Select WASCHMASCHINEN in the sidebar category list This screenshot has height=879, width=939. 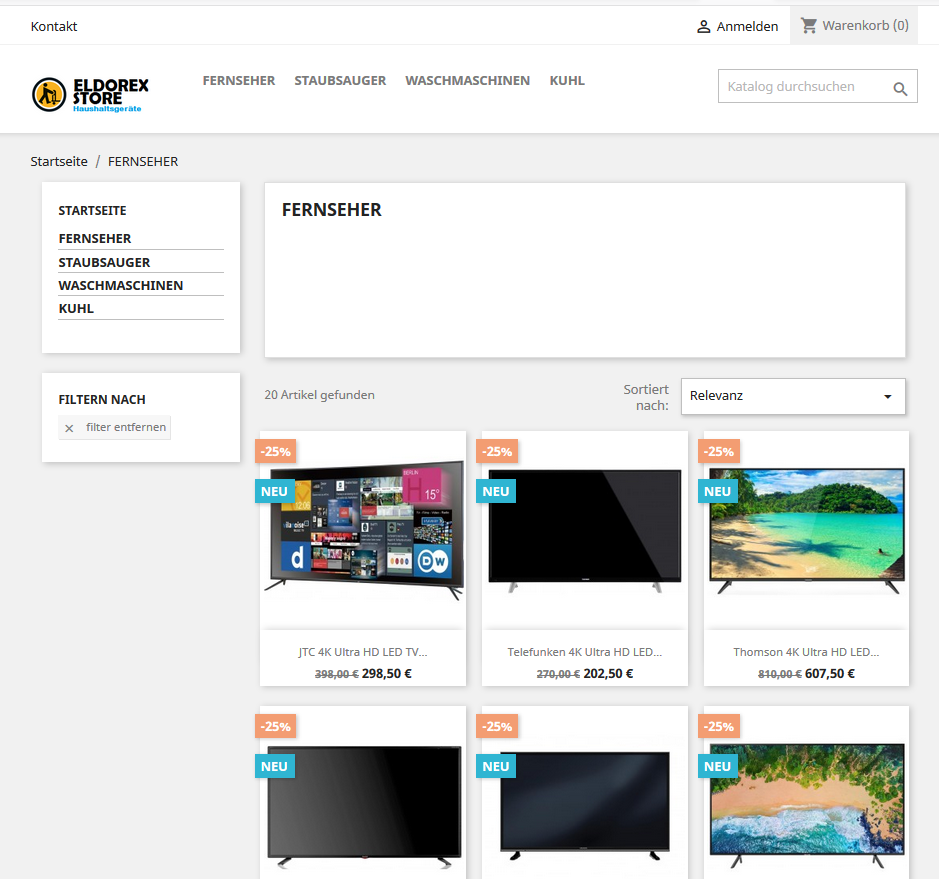[121, 286]
